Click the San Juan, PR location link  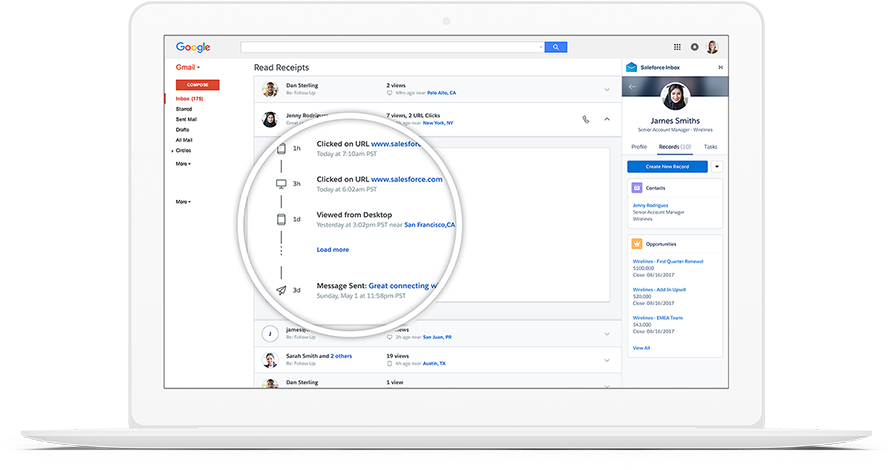(x=437, y=337)
